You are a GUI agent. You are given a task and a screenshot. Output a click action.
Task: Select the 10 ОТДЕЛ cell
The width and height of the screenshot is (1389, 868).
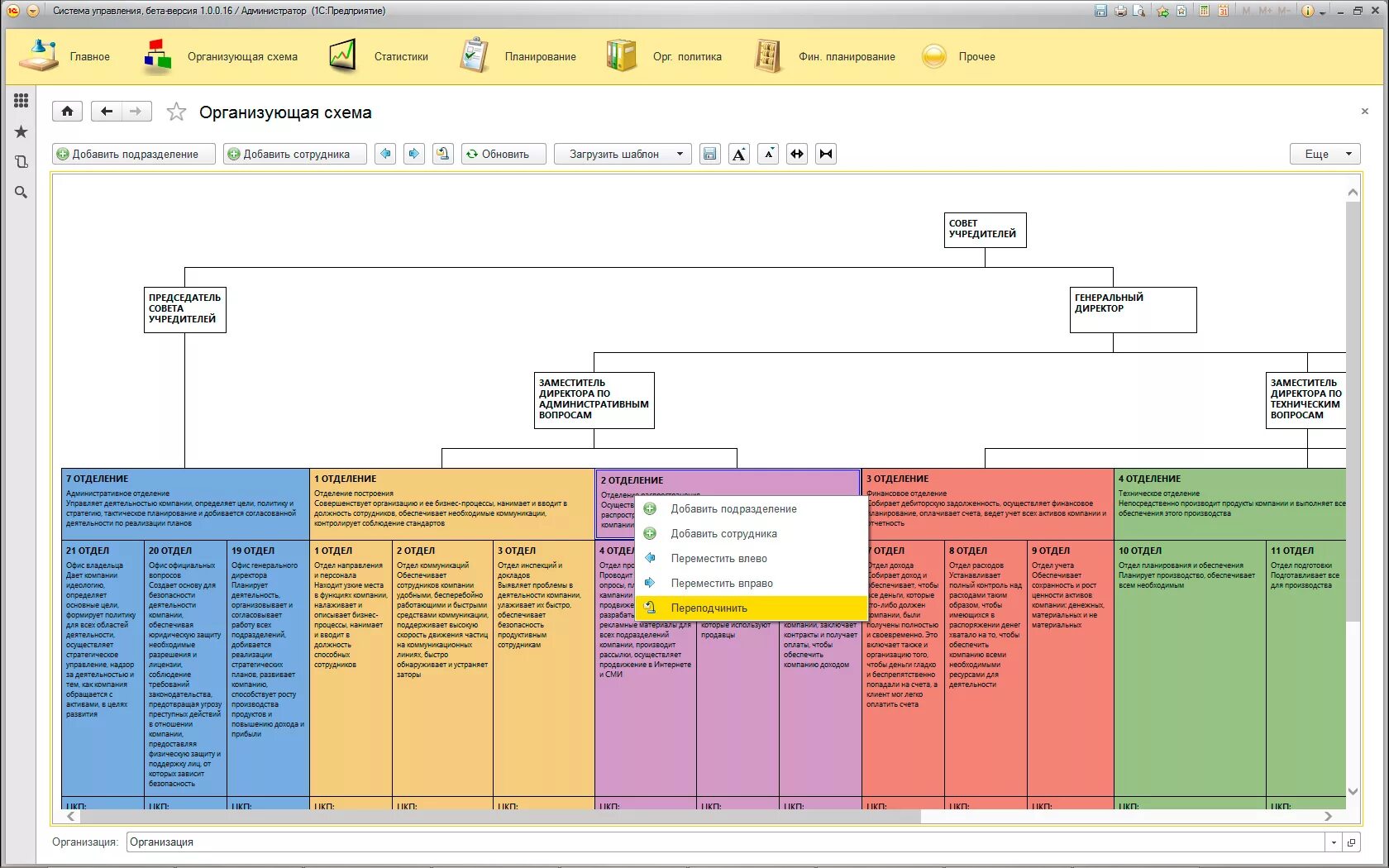(1190, 670)
